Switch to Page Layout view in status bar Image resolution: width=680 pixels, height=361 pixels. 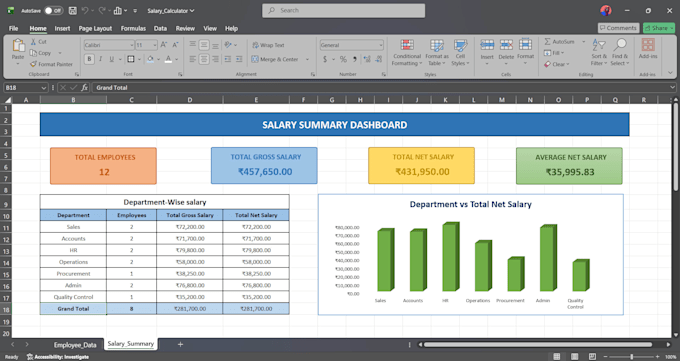(x=575, y=357)
